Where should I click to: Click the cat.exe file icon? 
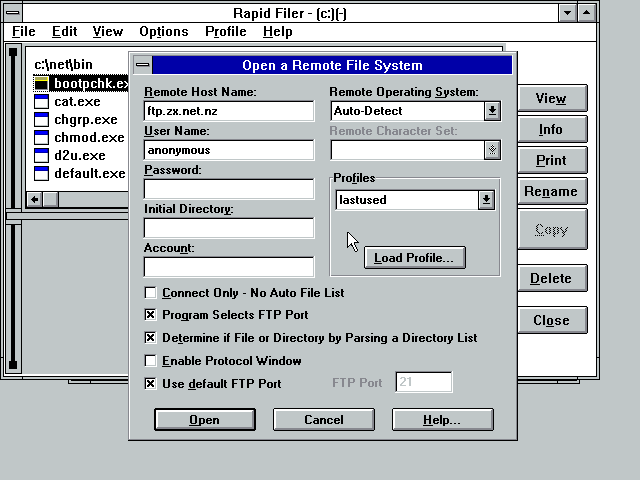click(41, 102)
